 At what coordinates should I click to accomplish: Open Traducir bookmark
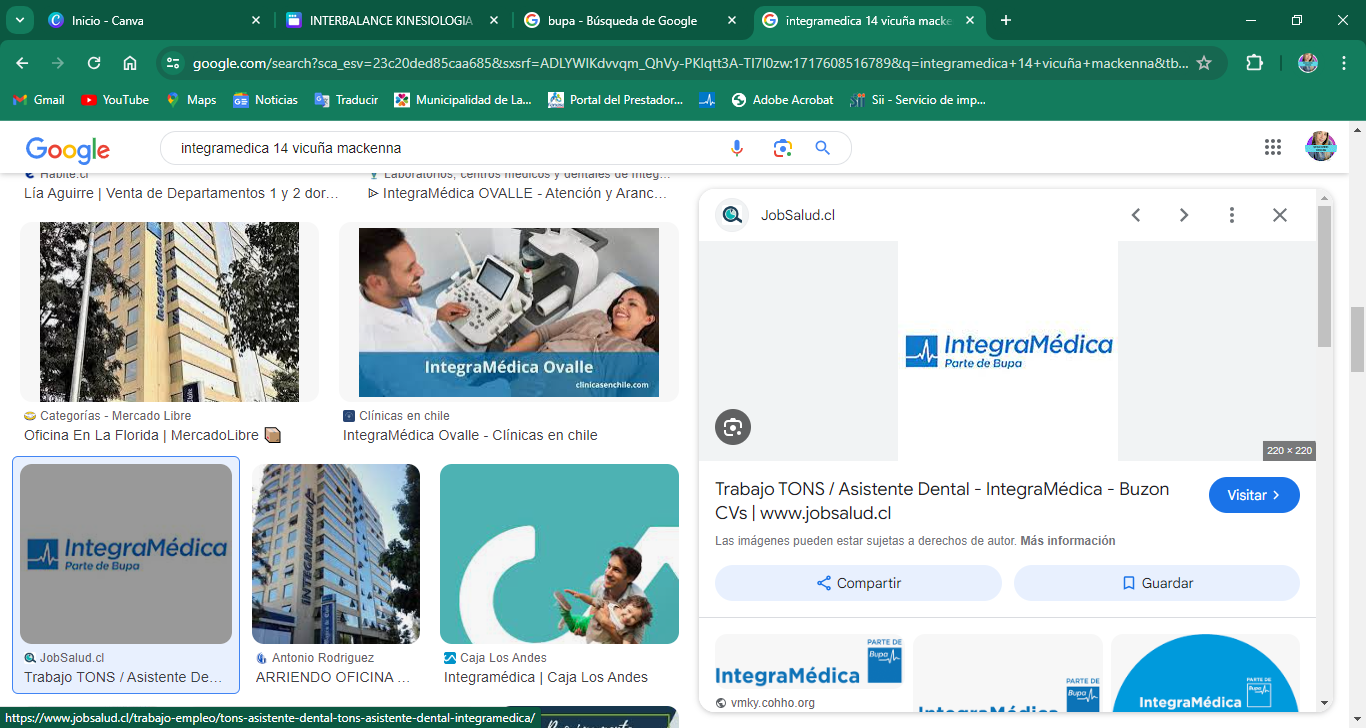(346, 100)
